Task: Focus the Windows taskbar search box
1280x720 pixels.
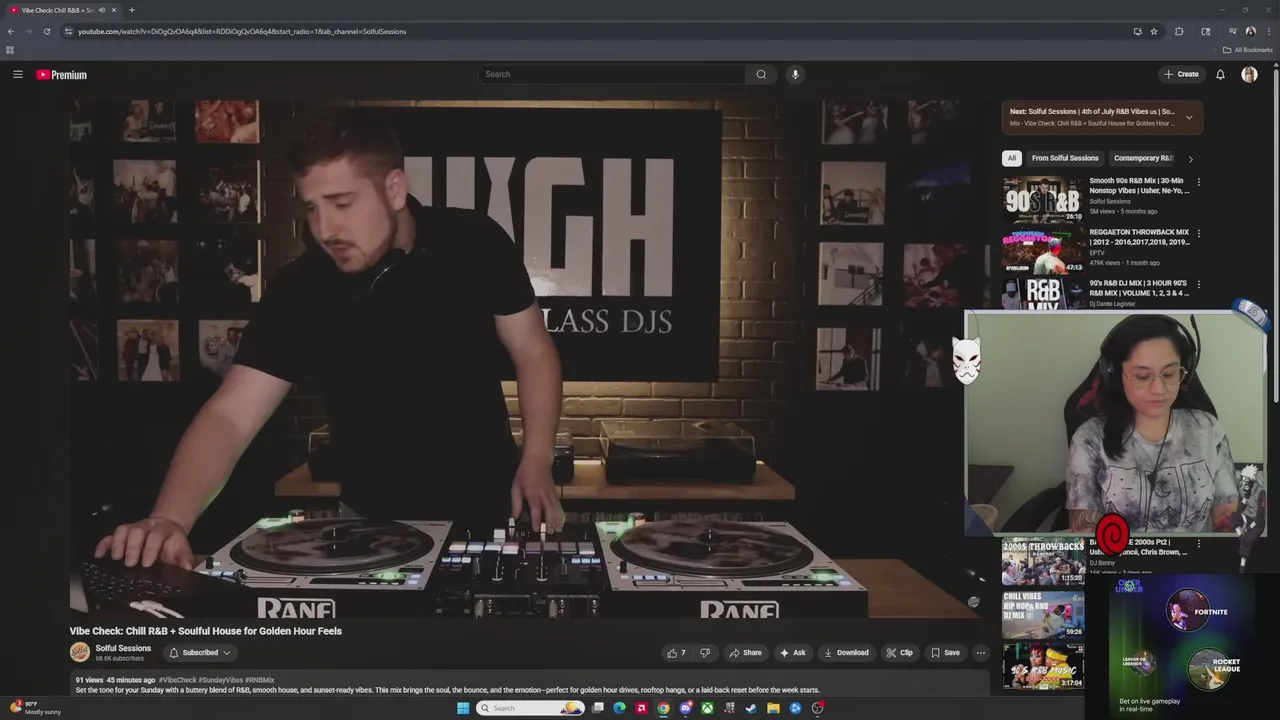Action: [x=531, y=708]
